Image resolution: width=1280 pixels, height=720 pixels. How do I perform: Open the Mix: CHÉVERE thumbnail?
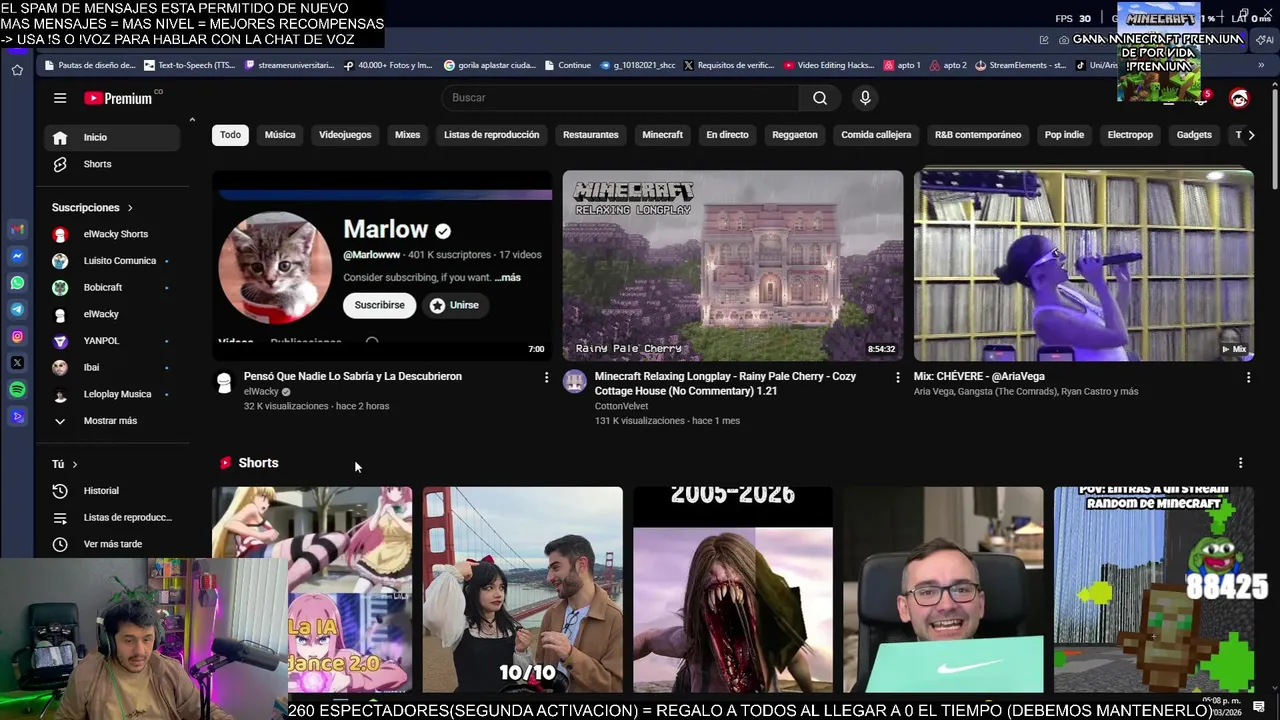[1083, 265]
